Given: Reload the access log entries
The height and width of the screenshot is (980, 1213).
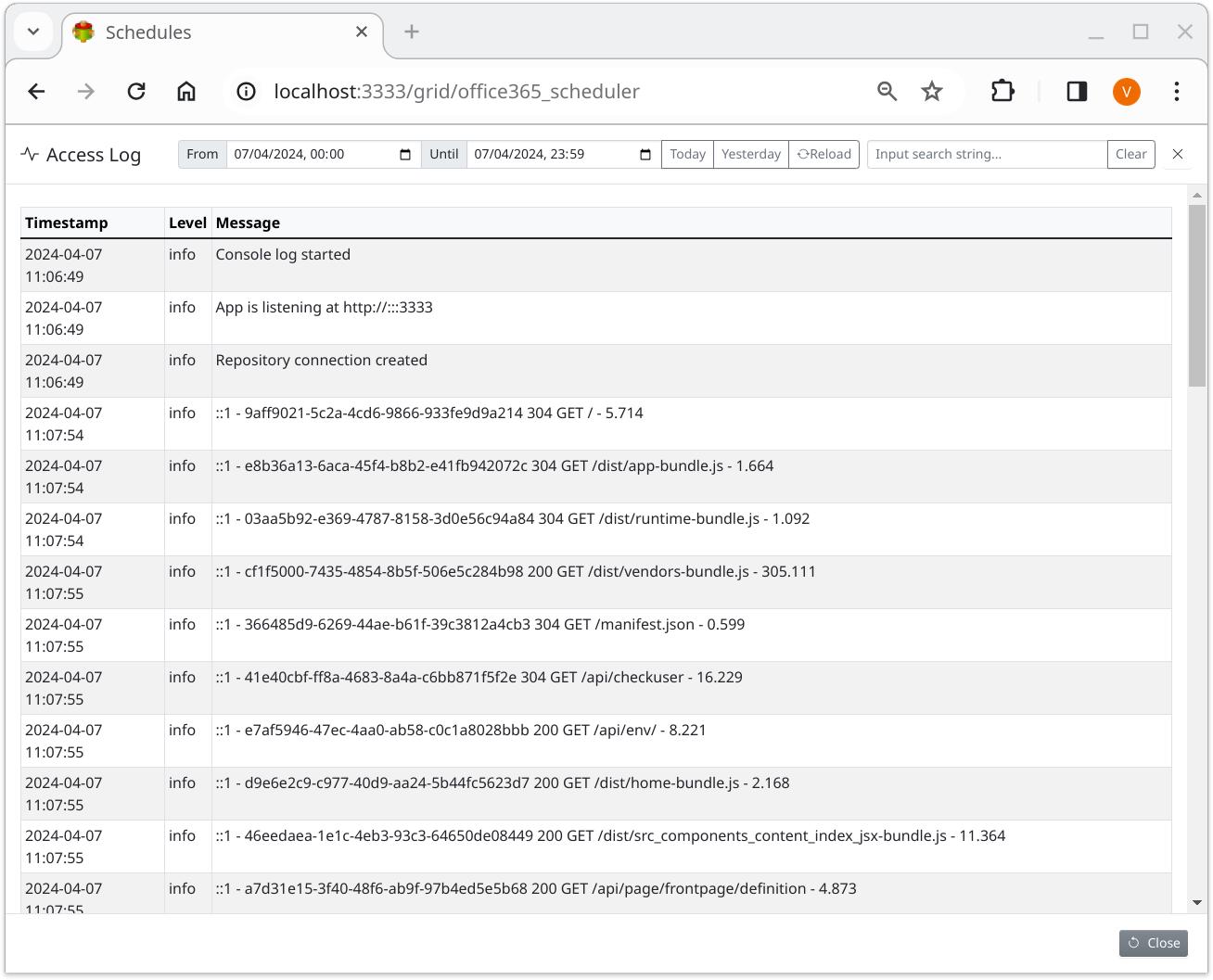Looking at the screenshot, I should coord(824,154).
